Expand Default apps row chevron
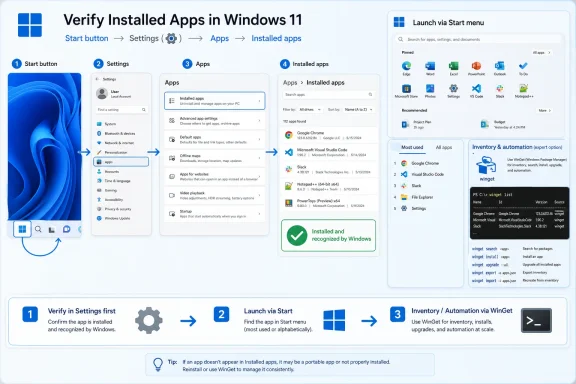The height and width of the screenshot is (384, 576). 259,139
